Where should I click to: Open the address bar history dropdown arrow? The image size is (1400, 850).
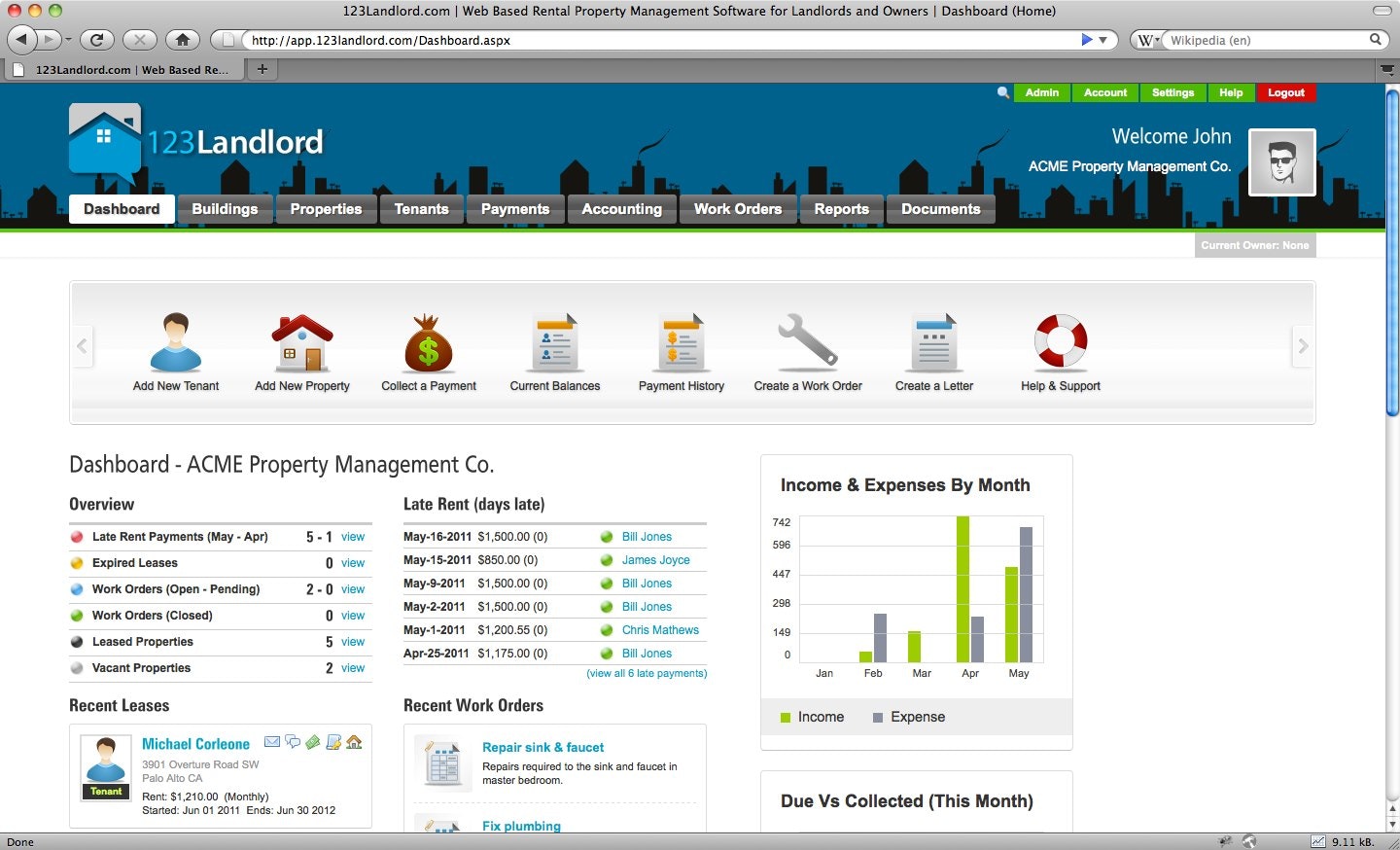click(x=1102, y=40)
